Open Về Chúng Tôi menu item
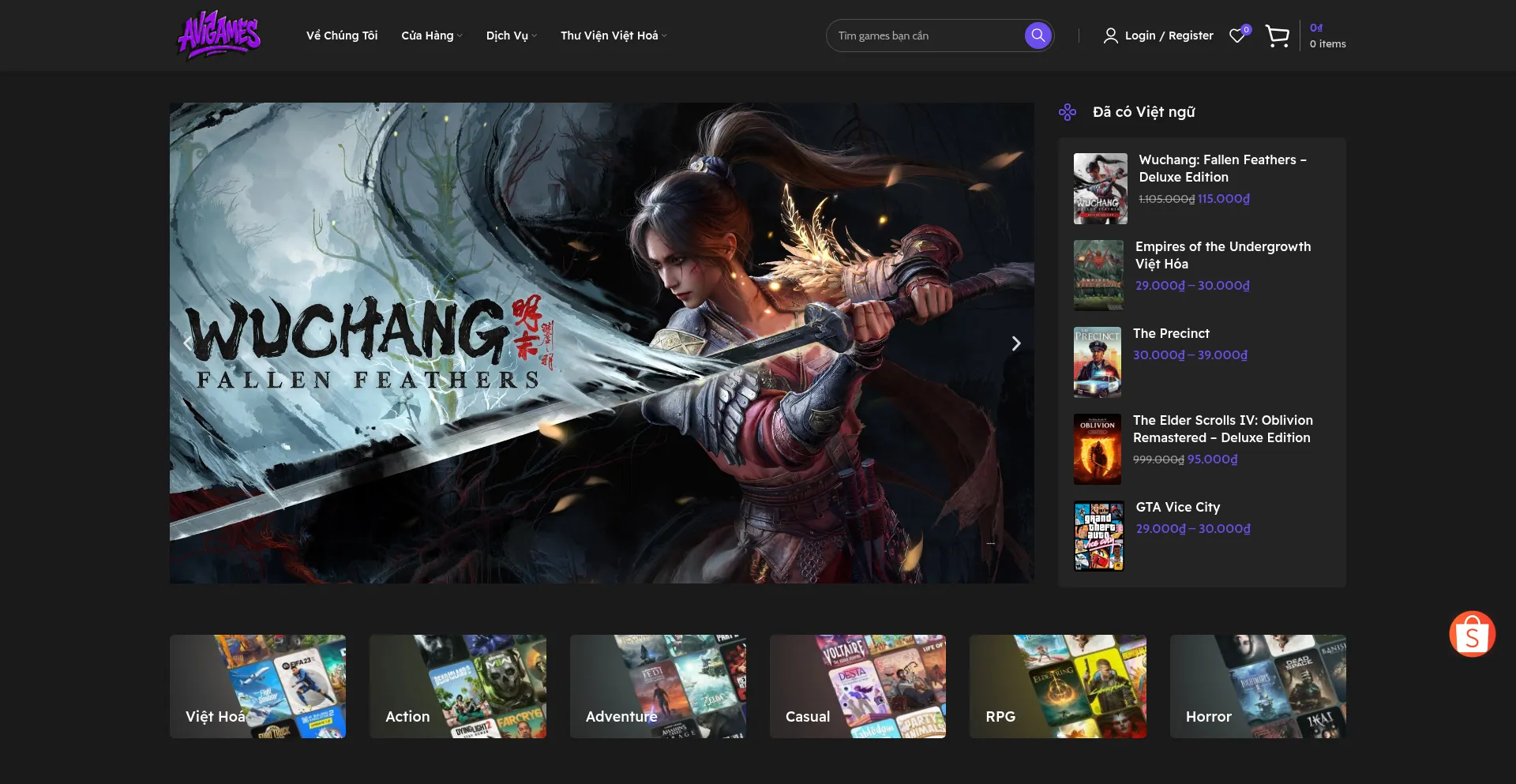The width and height of the screenshot is (1516, 784). click(x=342, y=36)
